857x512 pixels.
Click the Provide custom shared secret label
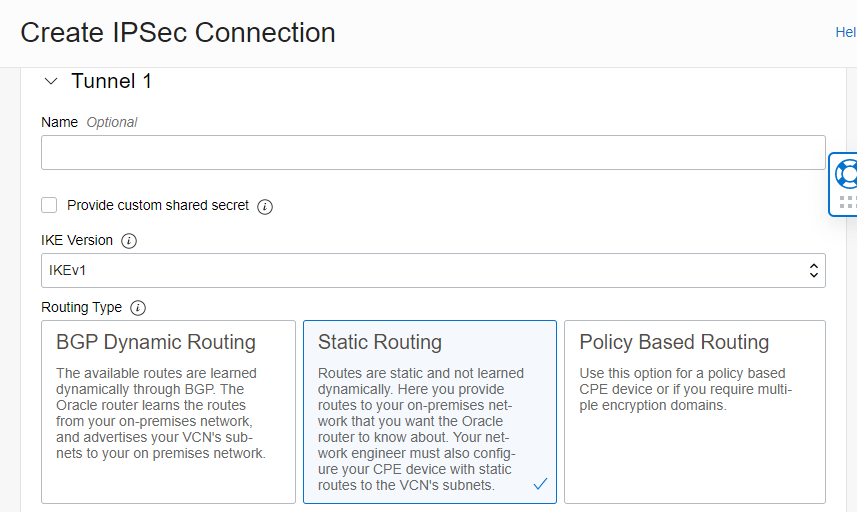point(158,205)
